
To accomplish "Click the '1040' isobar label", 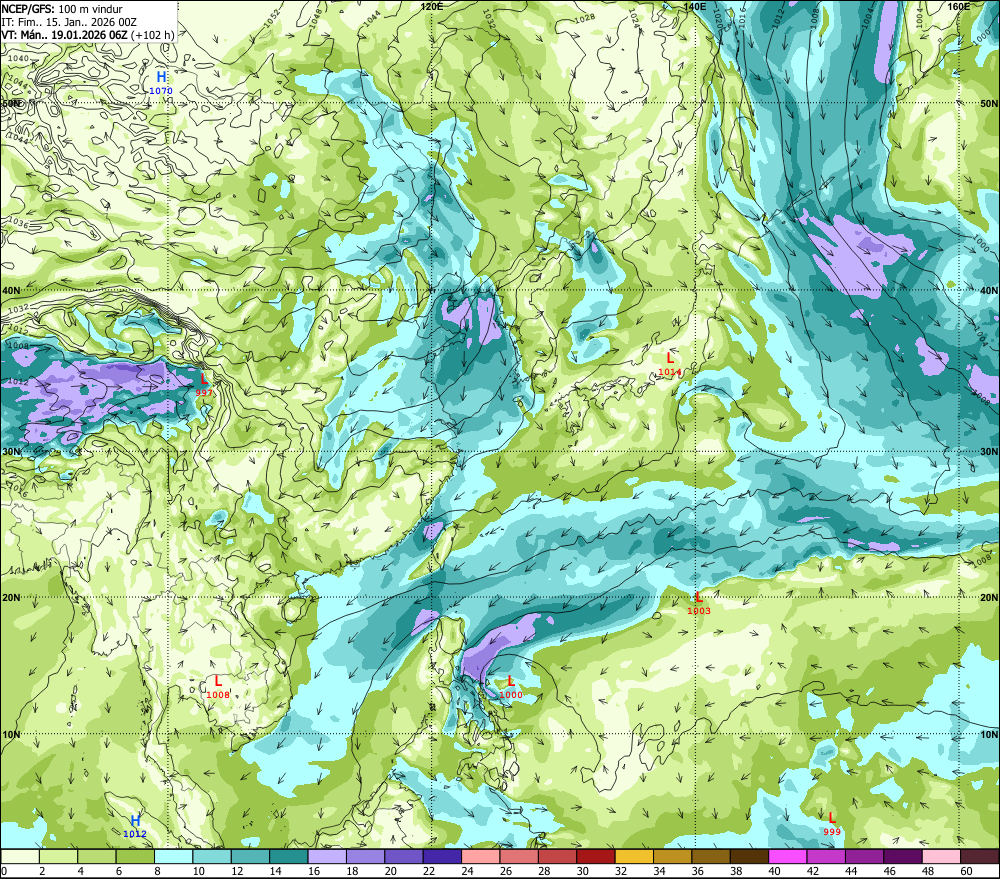I will [18, 59].
